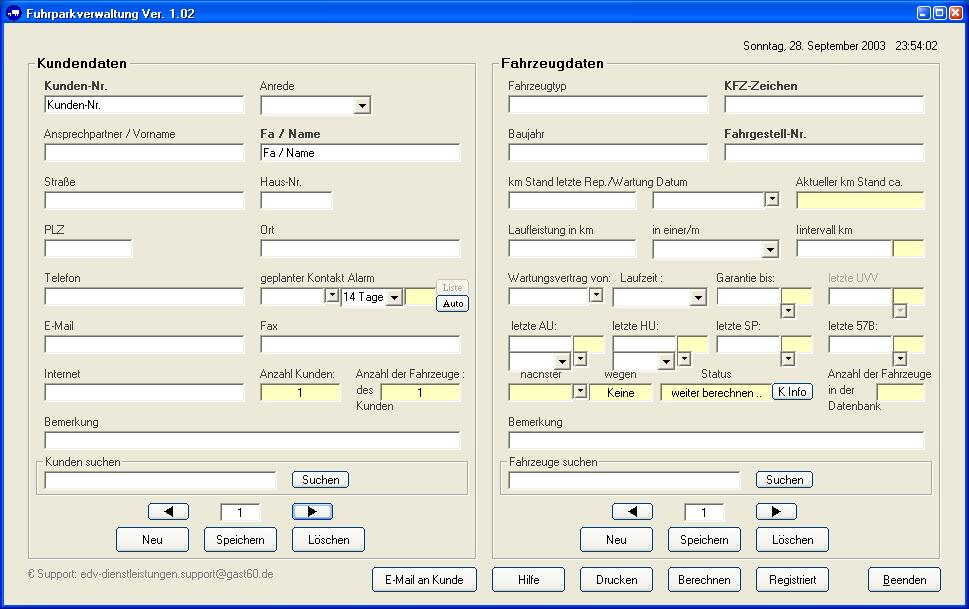
Task: Open the Anrede dropdown
Action: pos(362,105)
